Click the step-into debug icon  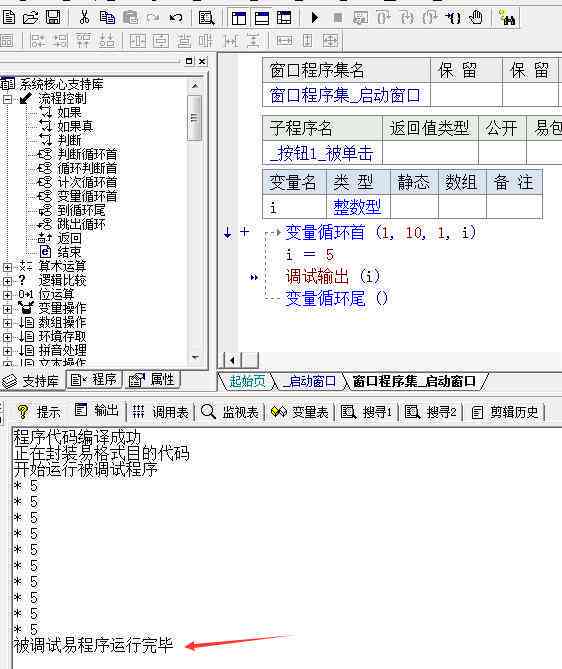coord(407,17)
